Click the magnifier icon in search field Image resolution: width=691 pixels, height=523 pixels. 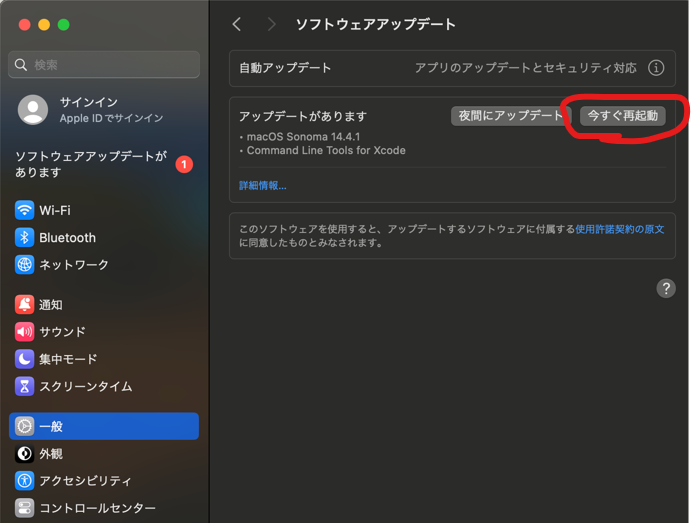click(21, 65)
